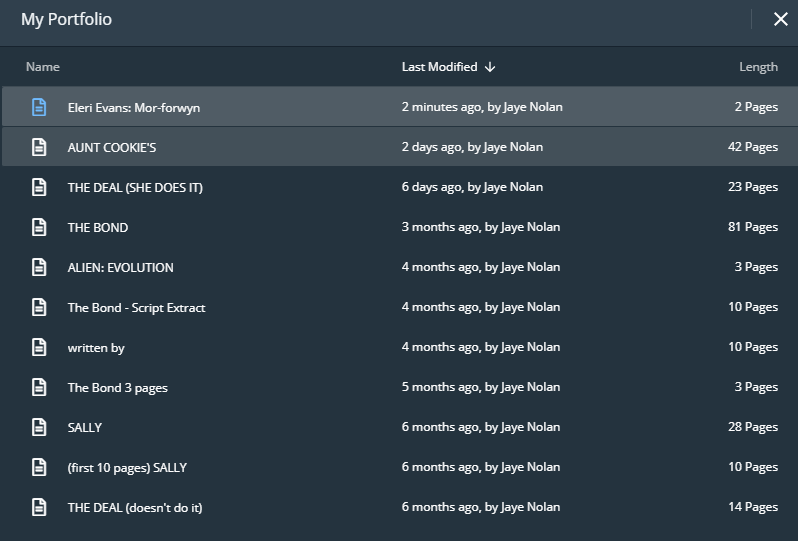Close the My Portfolio panel

(x=780, y=19)
